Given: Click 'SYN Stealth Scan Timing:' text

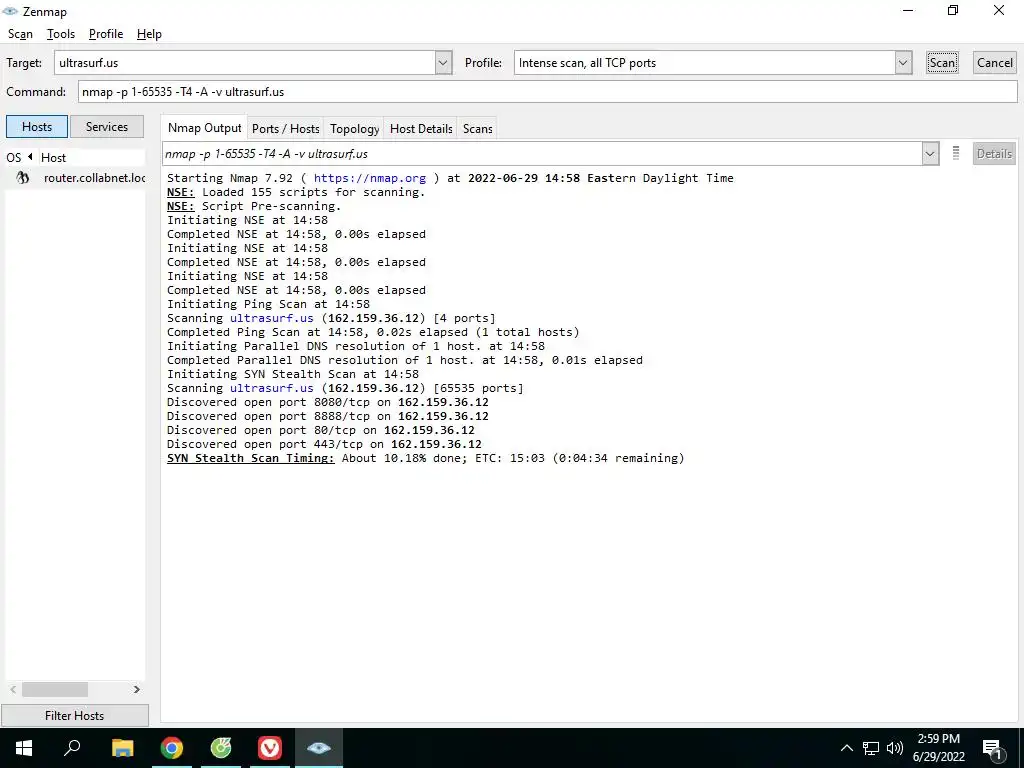Looking at the screenshot, I should click(x=251, y=458).
